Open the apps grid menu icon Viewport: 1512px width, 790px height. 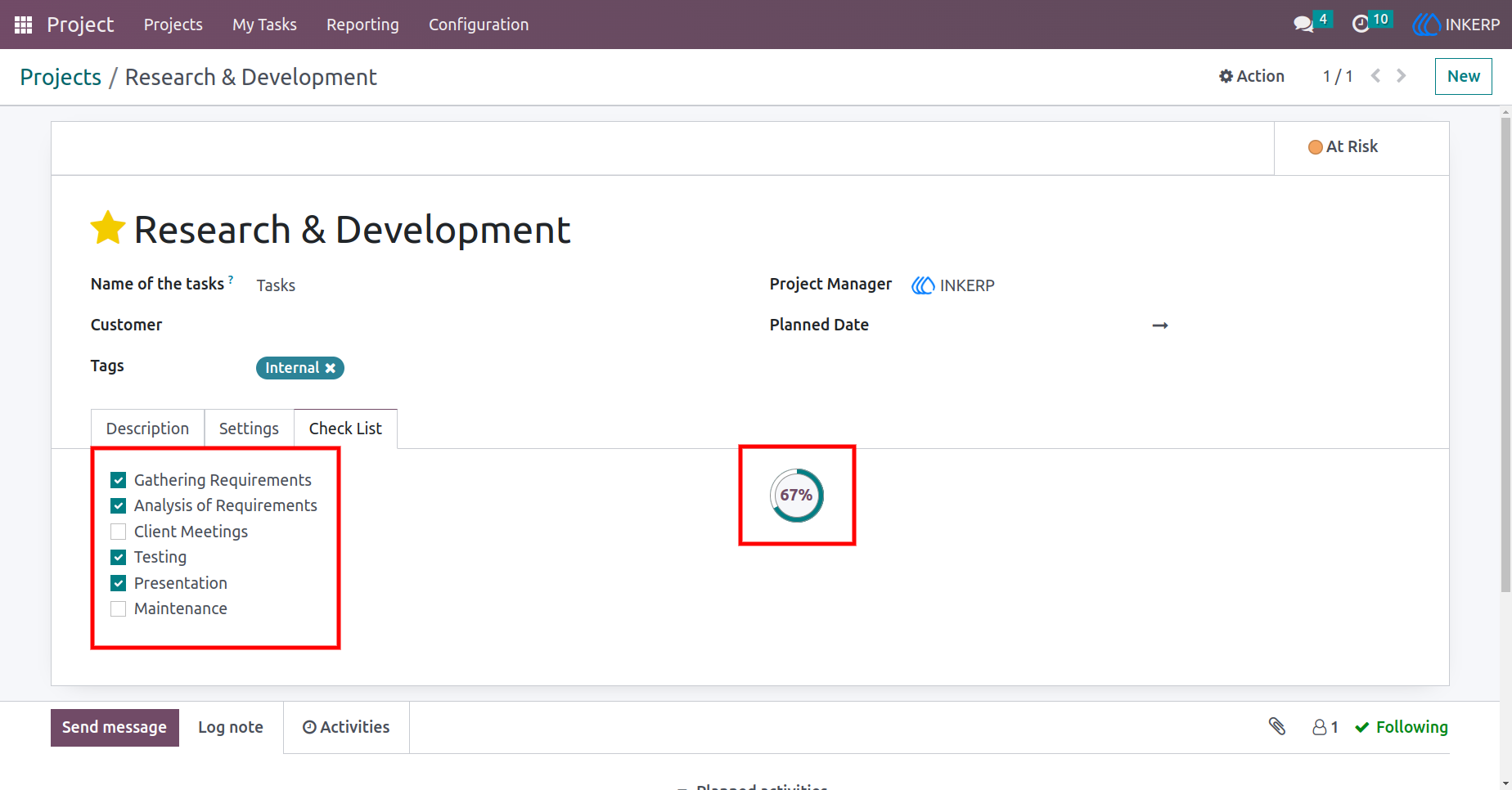[x=23, y=25]
